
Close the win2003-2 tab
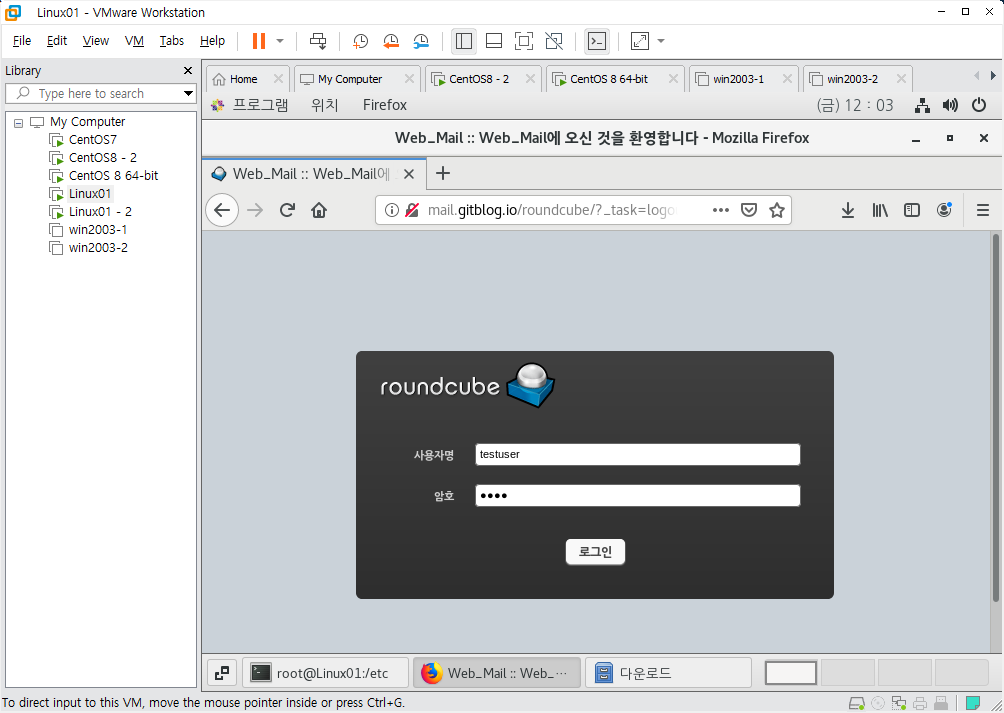coord(901,79)
